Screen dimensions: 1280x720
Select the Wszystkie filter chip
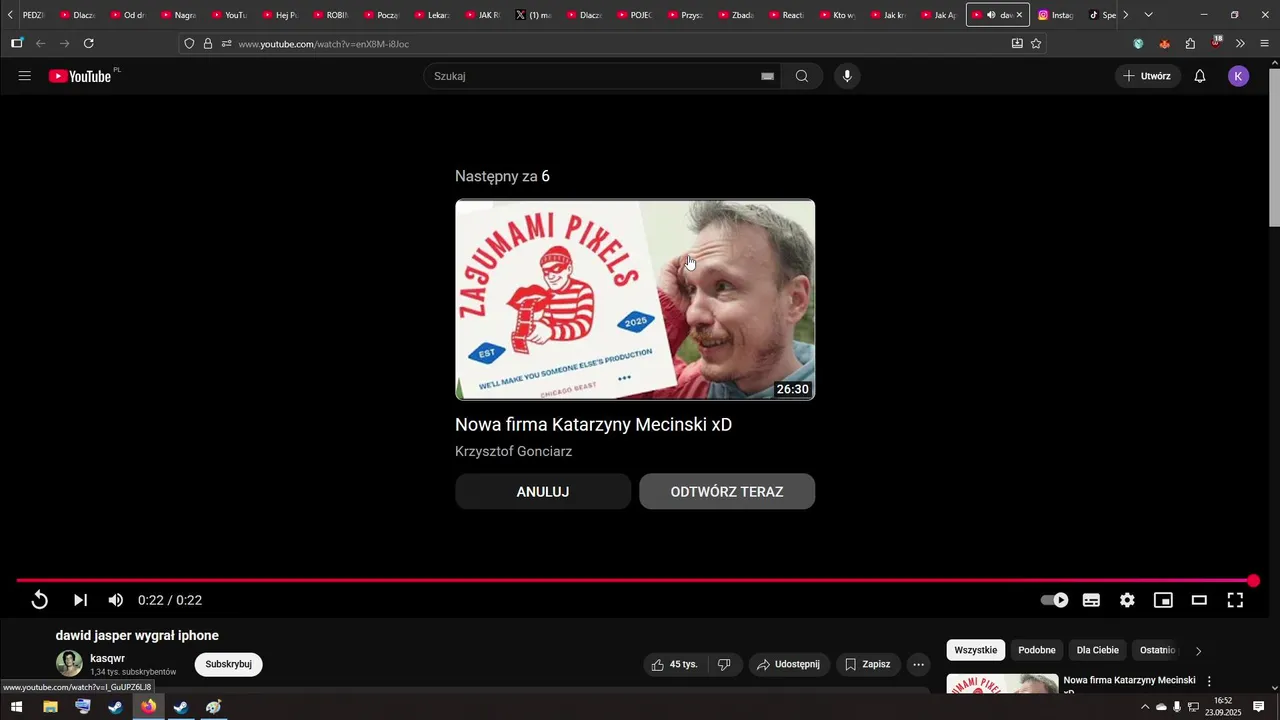976,650
